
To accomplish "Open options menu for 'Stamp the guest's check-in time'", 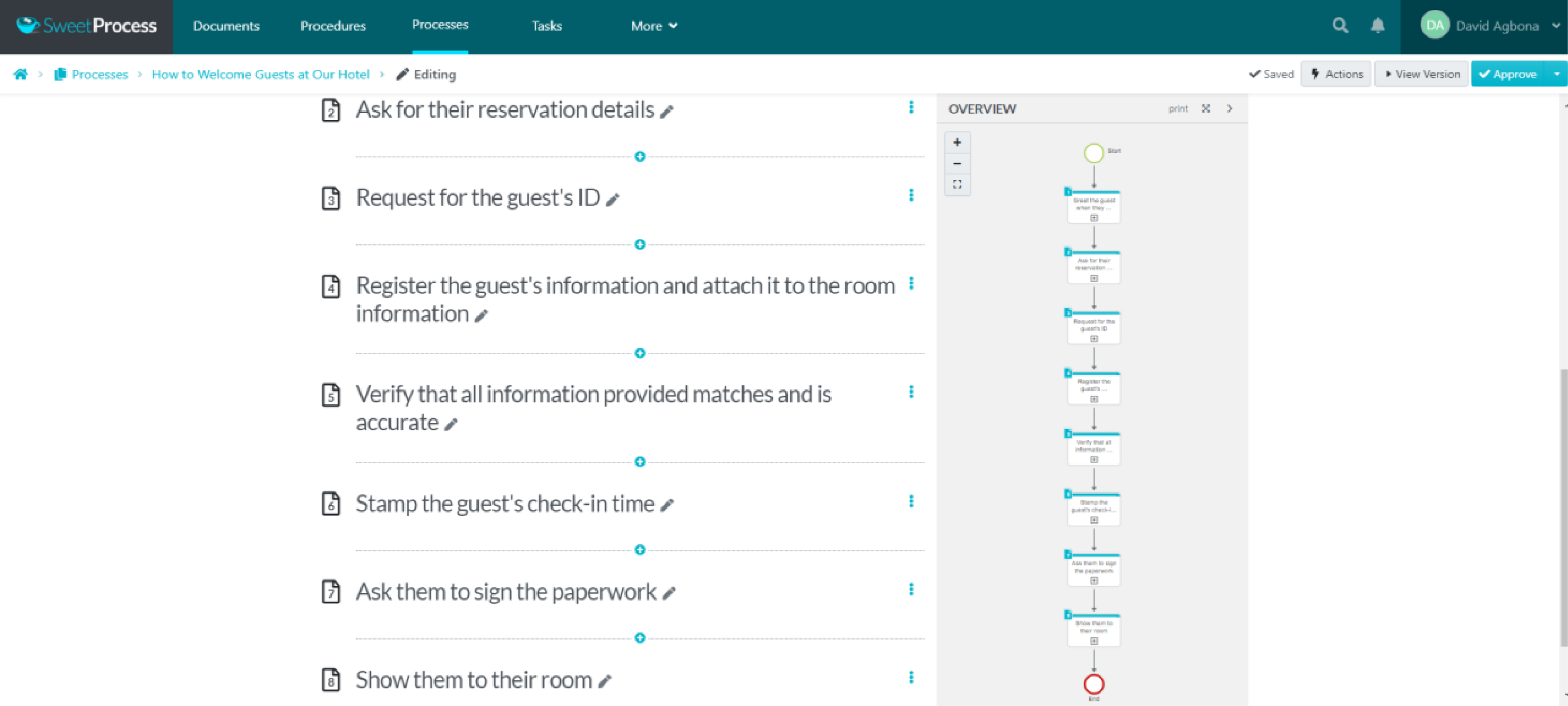I will (x=911, y=501).
